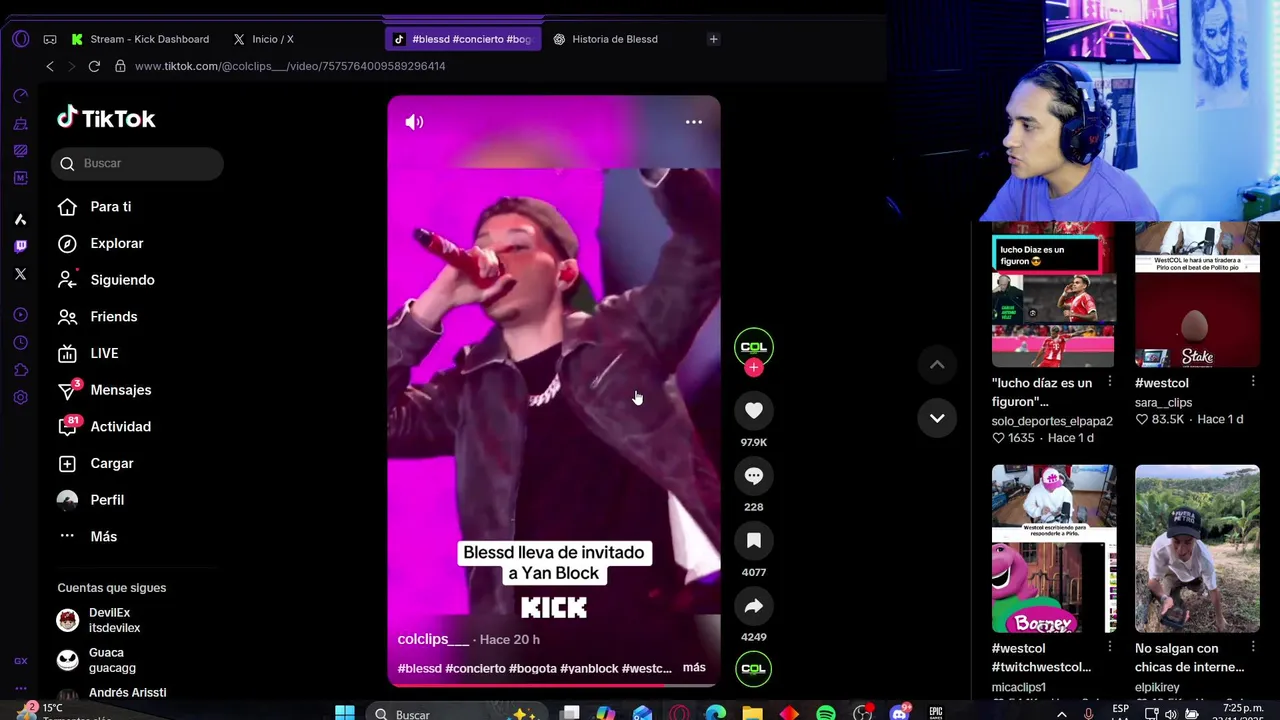Click the share arrow on the video
This screenshot has width=1280, height=720.
[754, 606]
